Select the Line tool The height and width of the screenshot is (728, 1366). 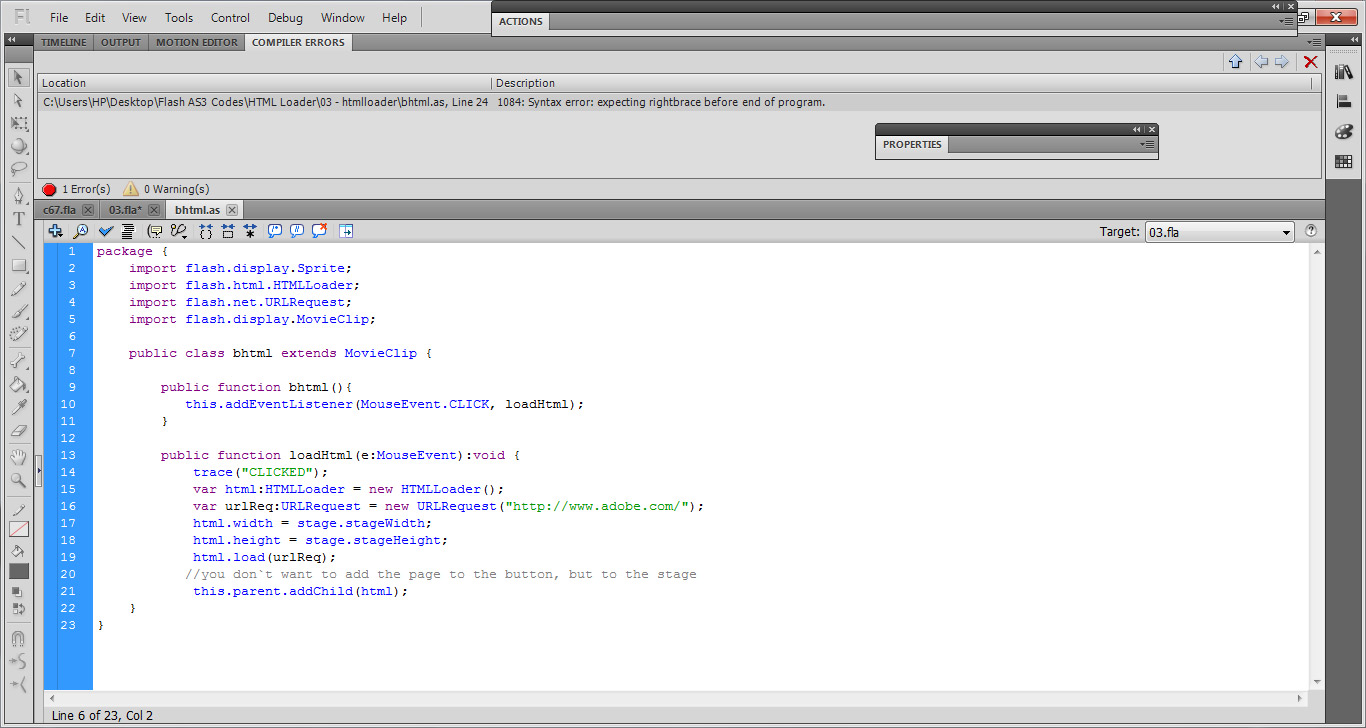(x=18, y=242)
